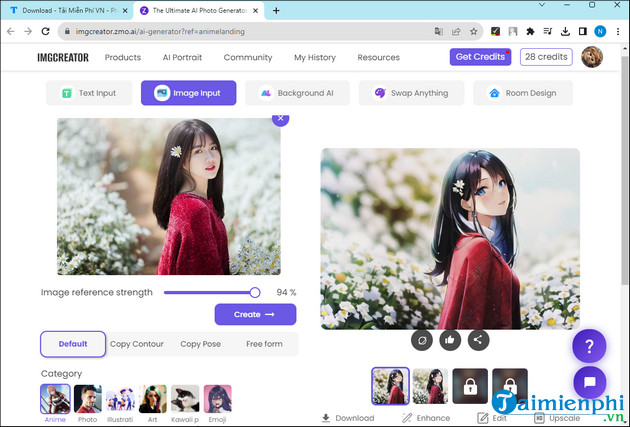
Task: Click the site info lock icon
Action: (x=67, y=31)
